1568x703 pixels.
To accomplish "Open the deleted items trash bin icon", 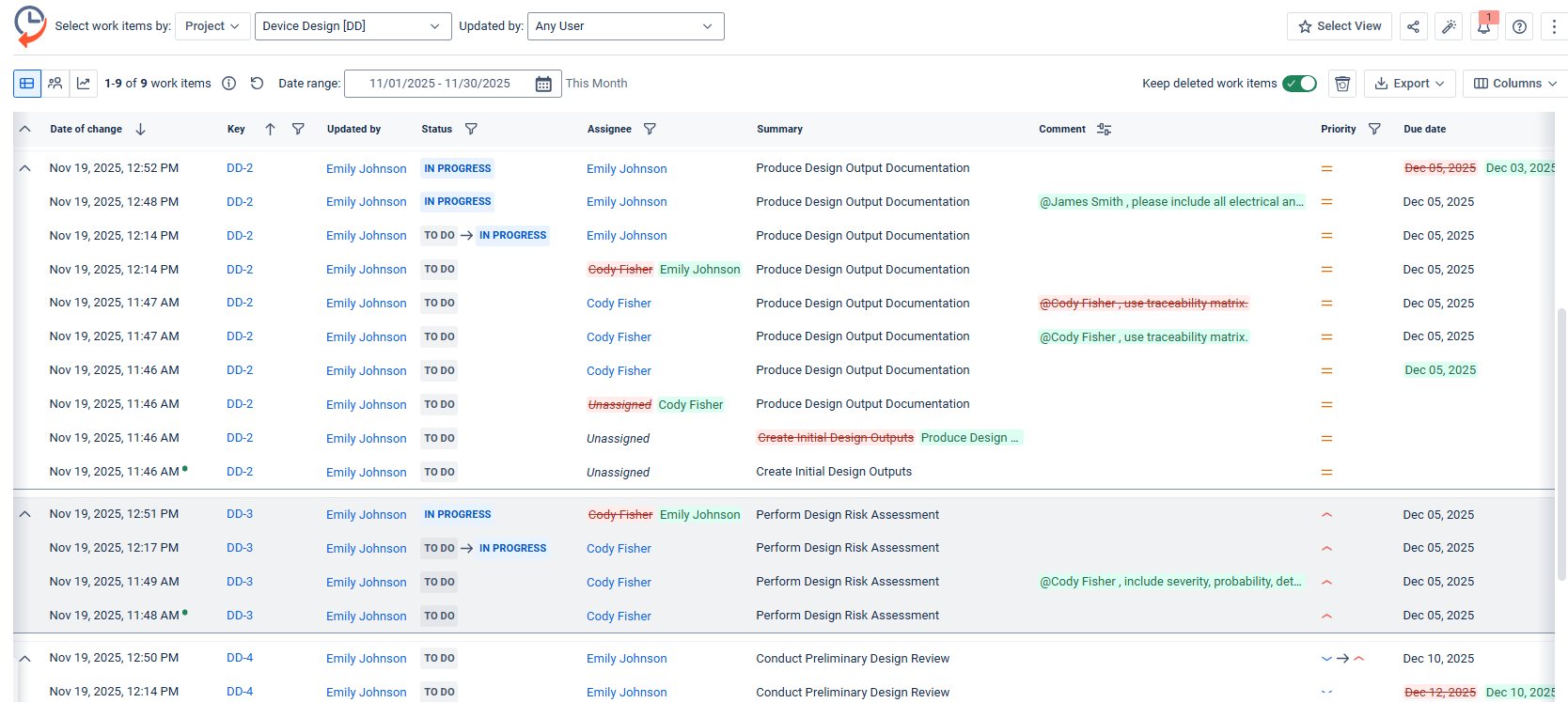I will pyautogui.click(x=1342, y=84).
